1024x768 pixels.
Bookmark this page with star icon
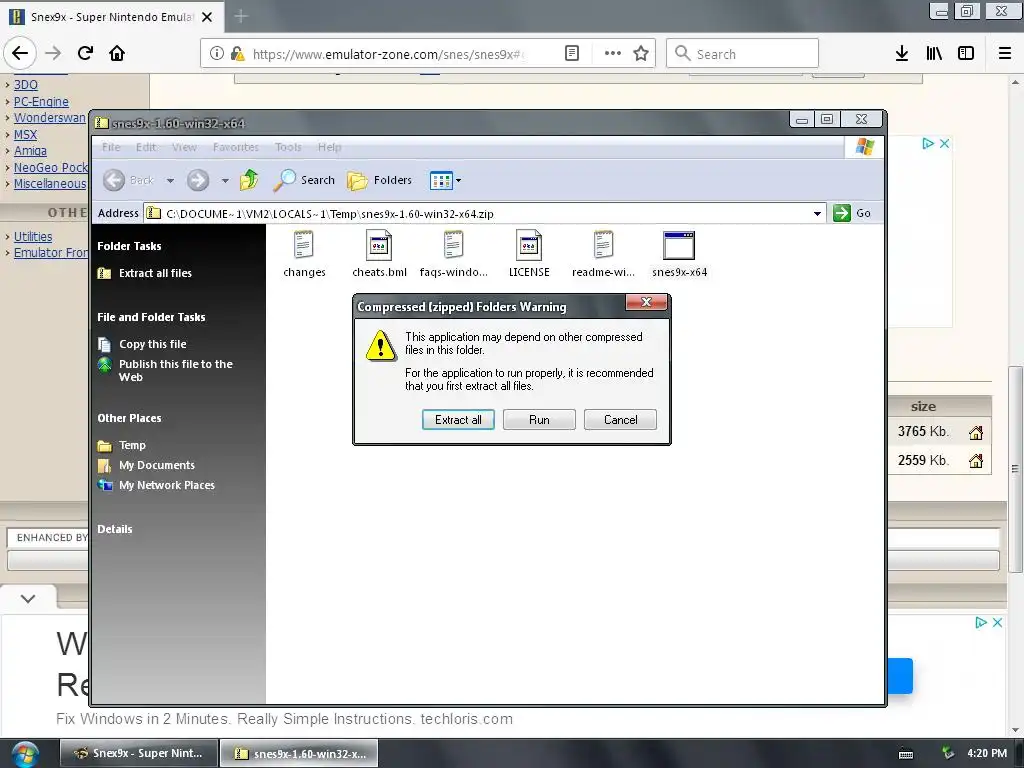coord(641,54)
